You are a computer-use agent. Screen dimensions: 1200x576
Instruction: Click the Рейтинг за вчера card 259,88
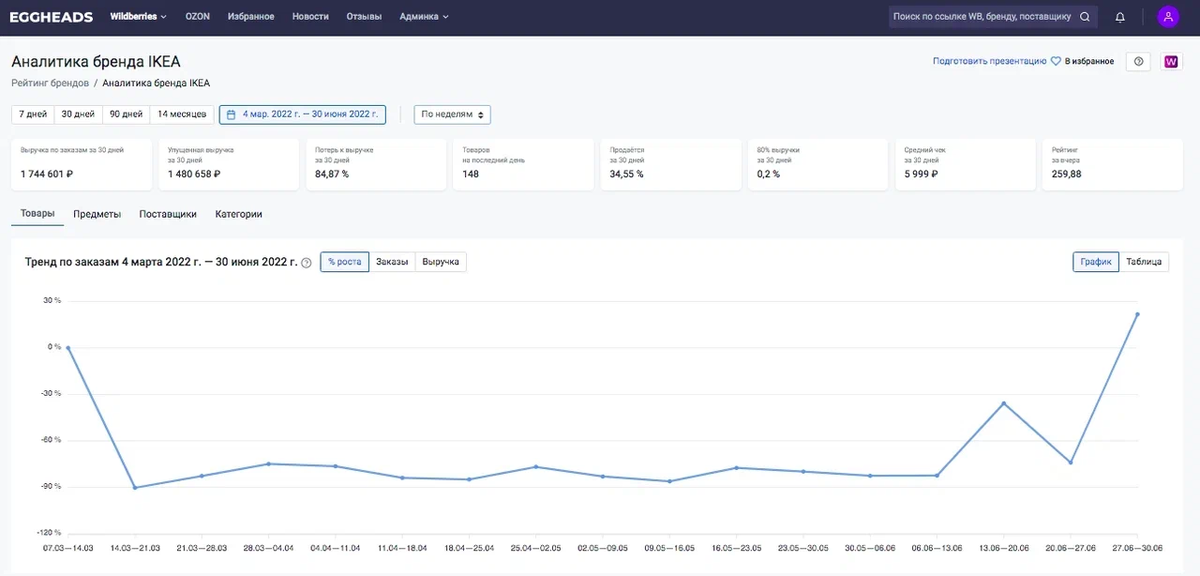[x=1111, y=164]
